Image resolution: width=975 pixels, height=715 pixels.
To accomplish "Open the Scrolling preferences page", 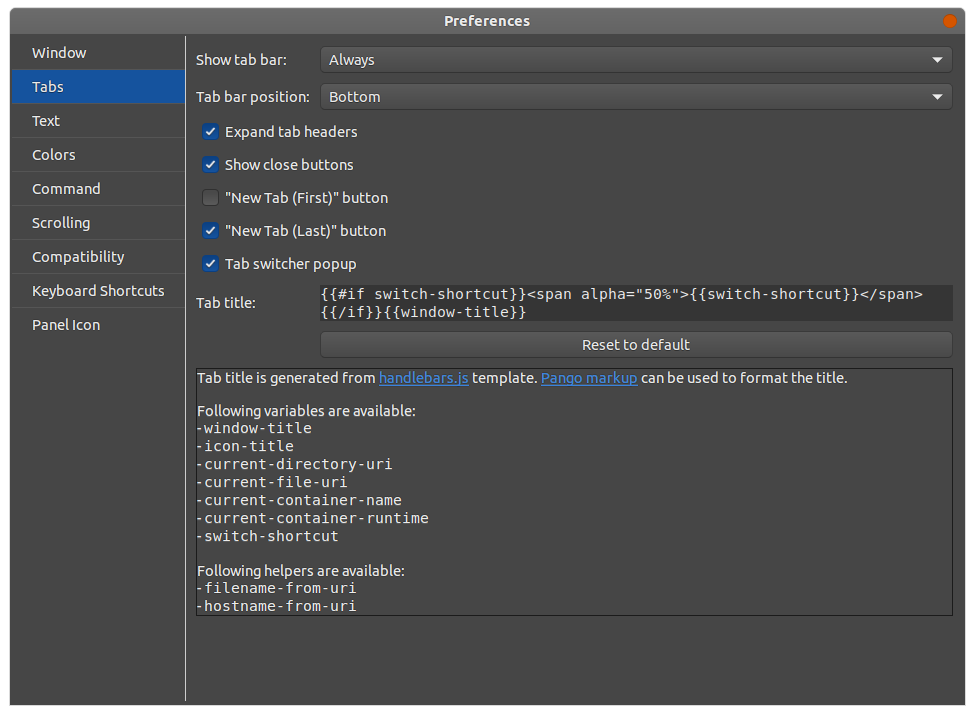I will click(x=98, y=223).
